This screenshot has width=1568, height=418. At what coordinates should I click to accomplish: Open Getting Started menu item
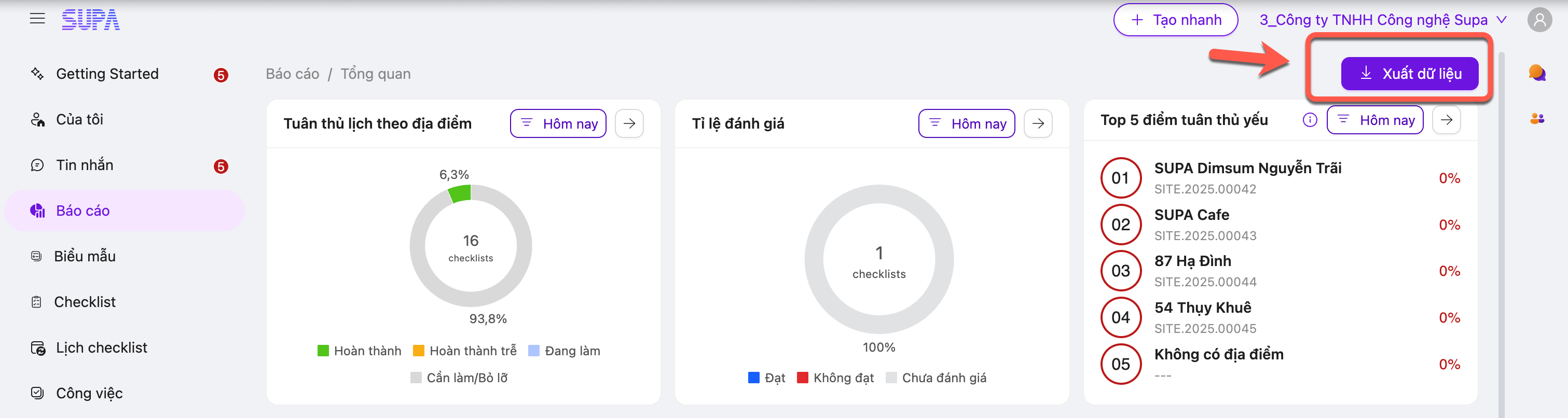[x=124, y=74]
